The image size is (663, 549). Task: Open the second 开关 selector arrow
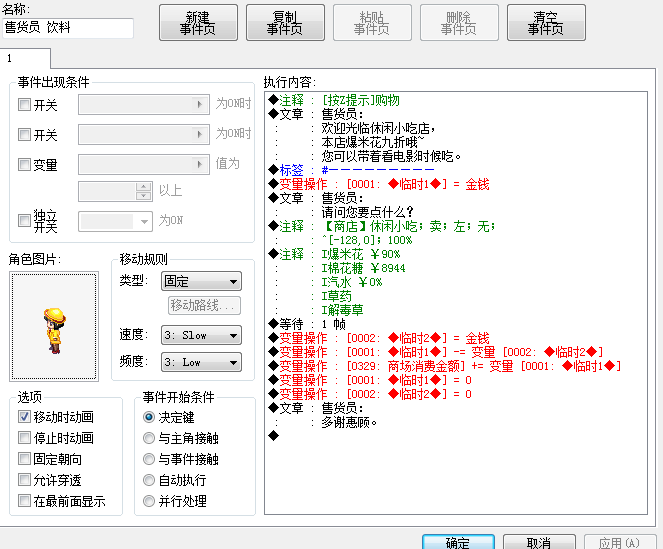click(x=200, y=135)
